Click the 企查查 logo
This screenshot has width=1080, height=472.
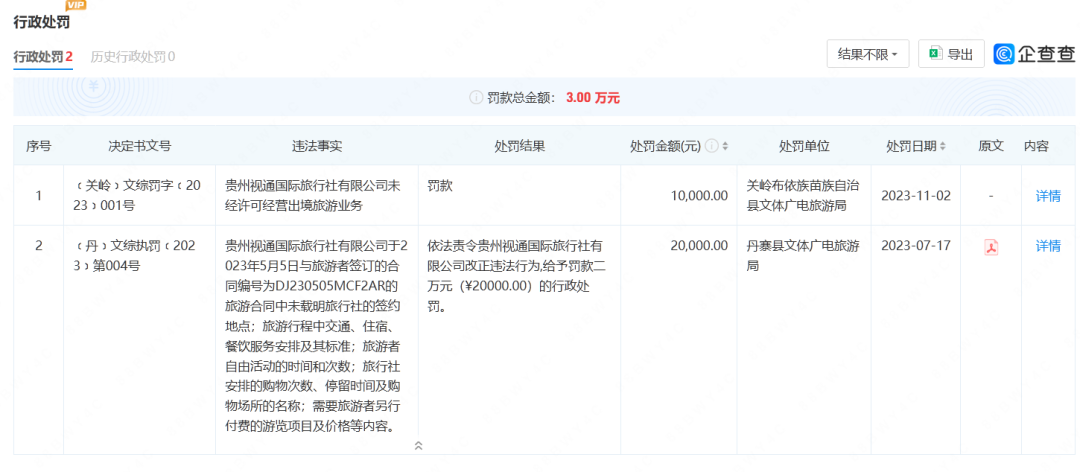1034,54
